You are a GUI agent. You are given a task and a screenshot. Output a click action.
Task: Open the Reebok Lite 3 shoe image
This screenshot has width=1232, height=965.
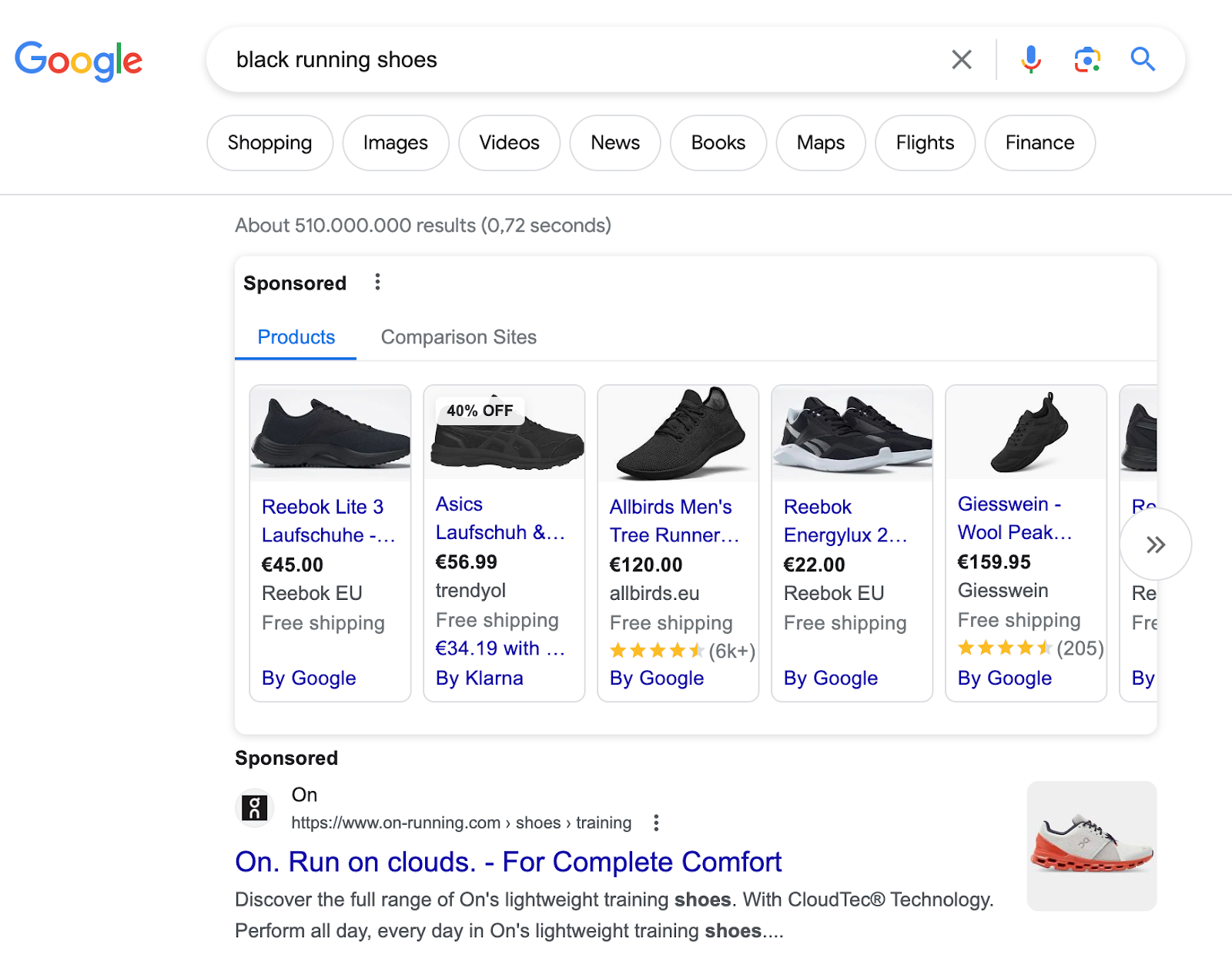(330, 433)
